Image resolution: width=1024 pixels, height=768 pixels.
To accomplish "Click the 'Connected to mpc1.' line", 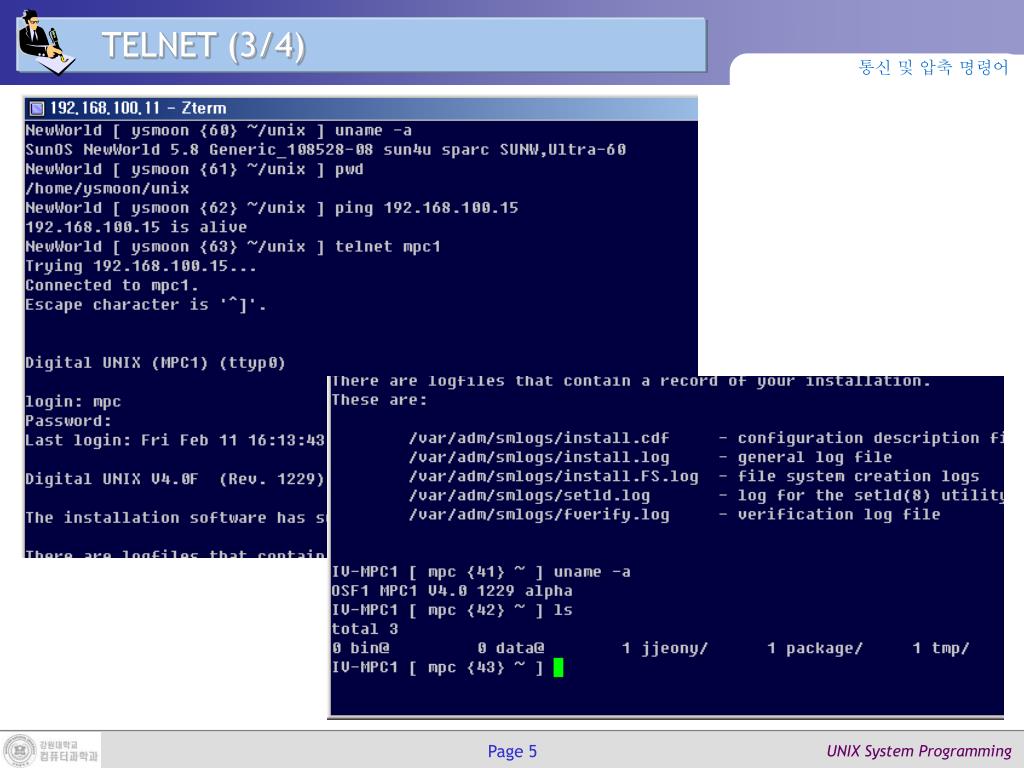I will point(112,285).
